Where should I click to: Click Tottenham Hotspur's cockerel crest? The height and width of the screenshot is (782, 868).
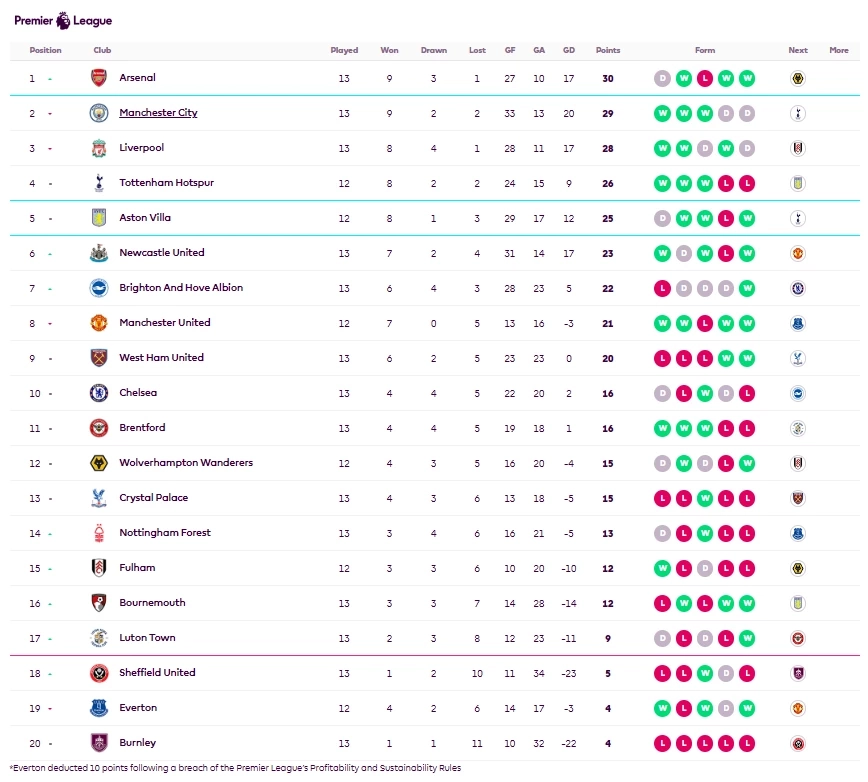point(98,183)
